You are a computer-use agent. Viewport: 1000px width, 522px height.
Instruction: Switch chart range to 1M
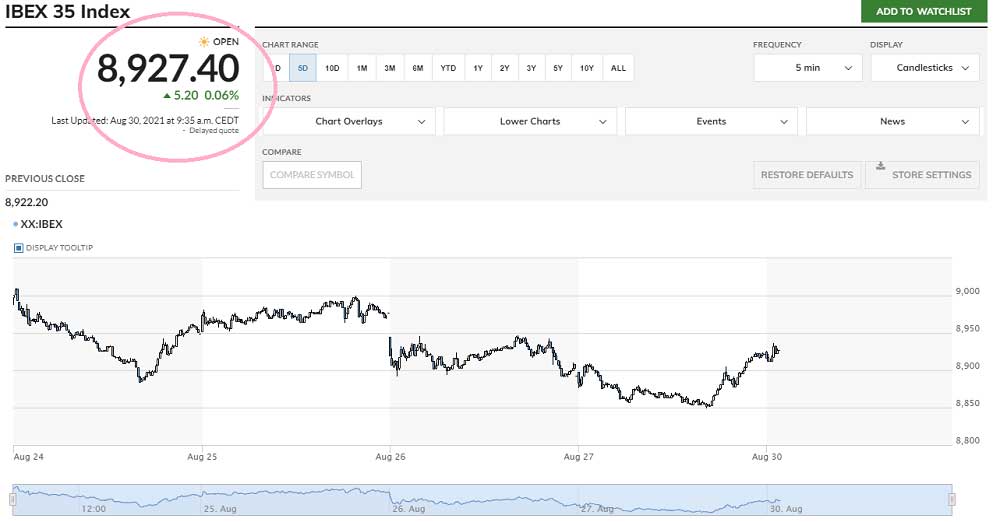(x=362, y=68)
